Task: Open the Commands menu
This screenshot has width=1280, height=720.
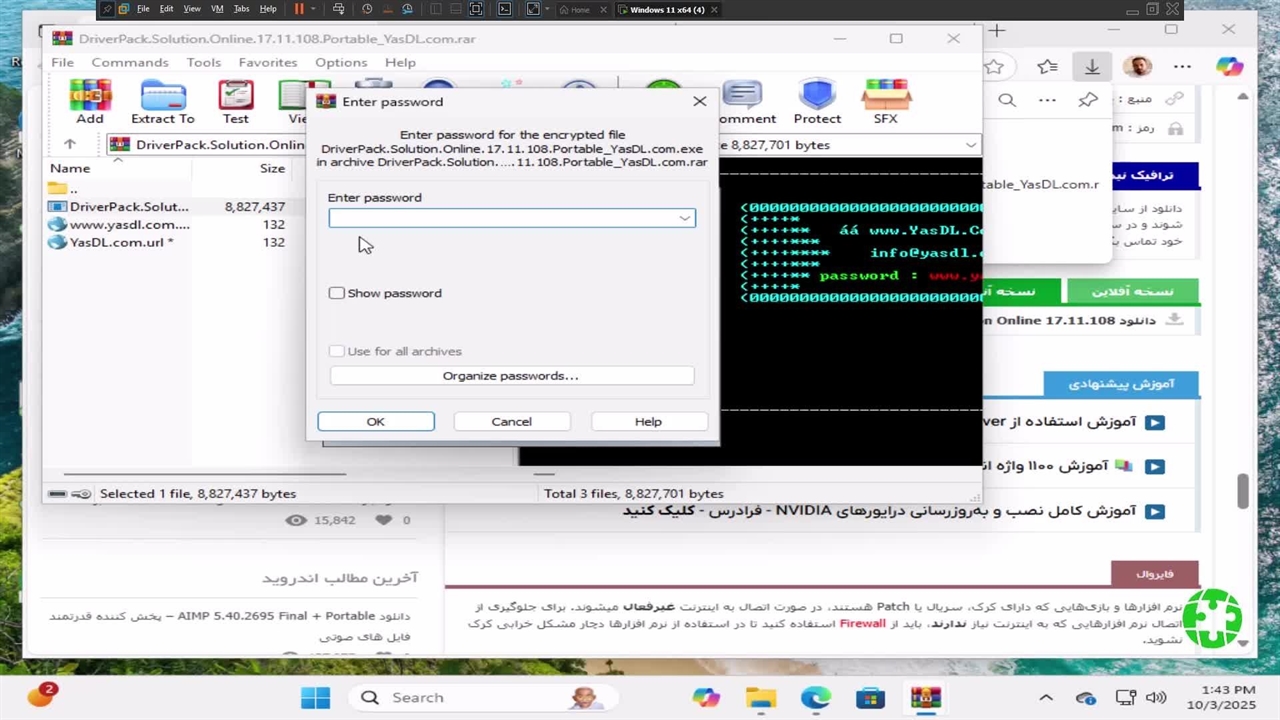Action: point(130,62)
